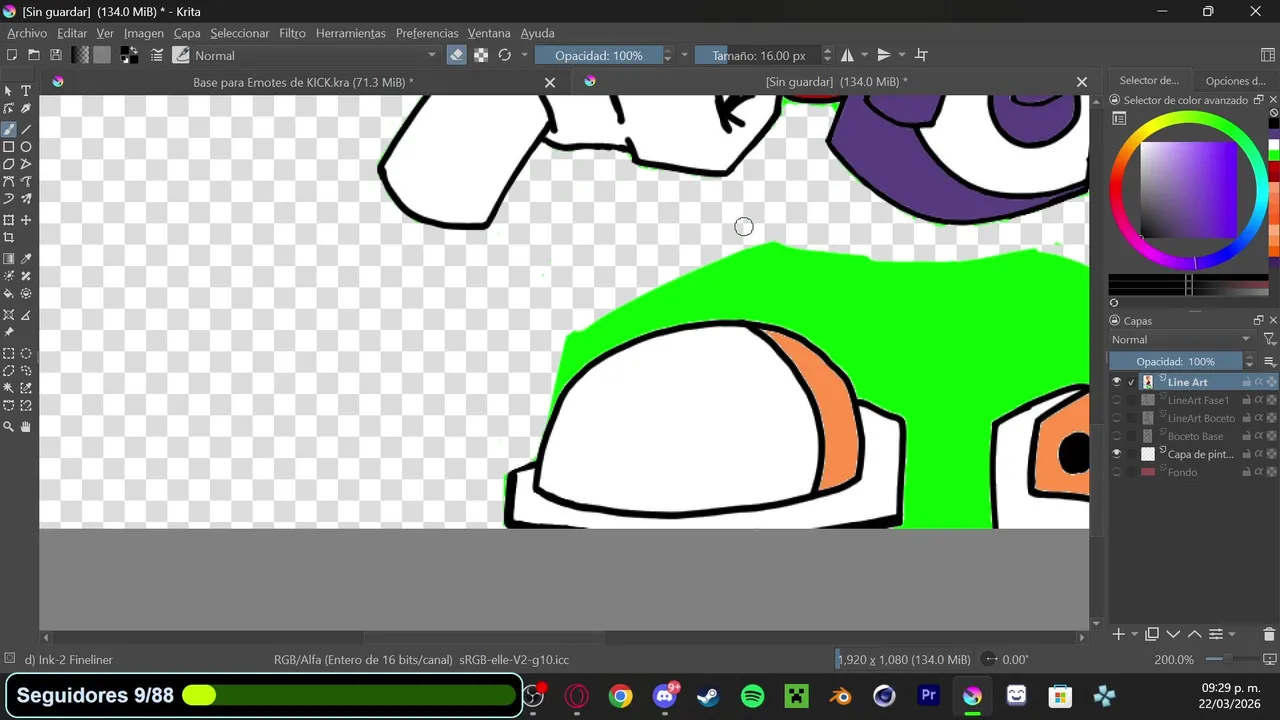Hide the Line Art layer

1117,382
